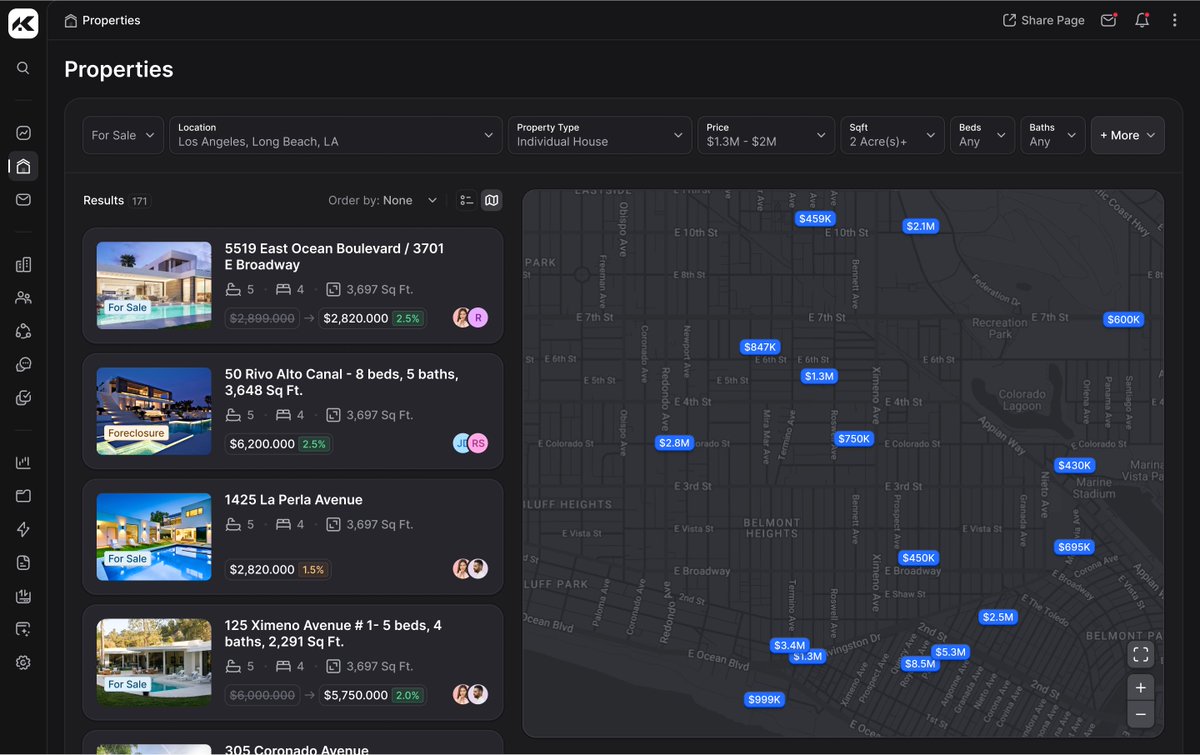Screen dimensions: 1200x755
Task: Open the buildings icon in the sidebar
Action: click(x=23, y=264)
